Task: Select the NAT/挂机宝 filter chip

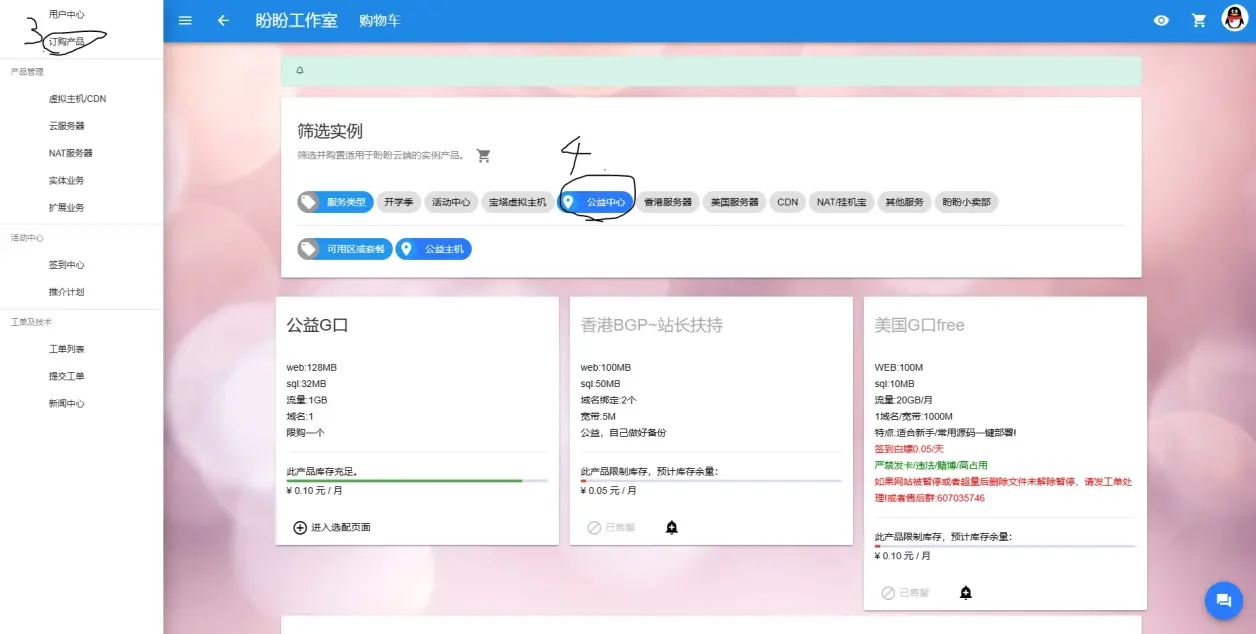Action: 841,202
